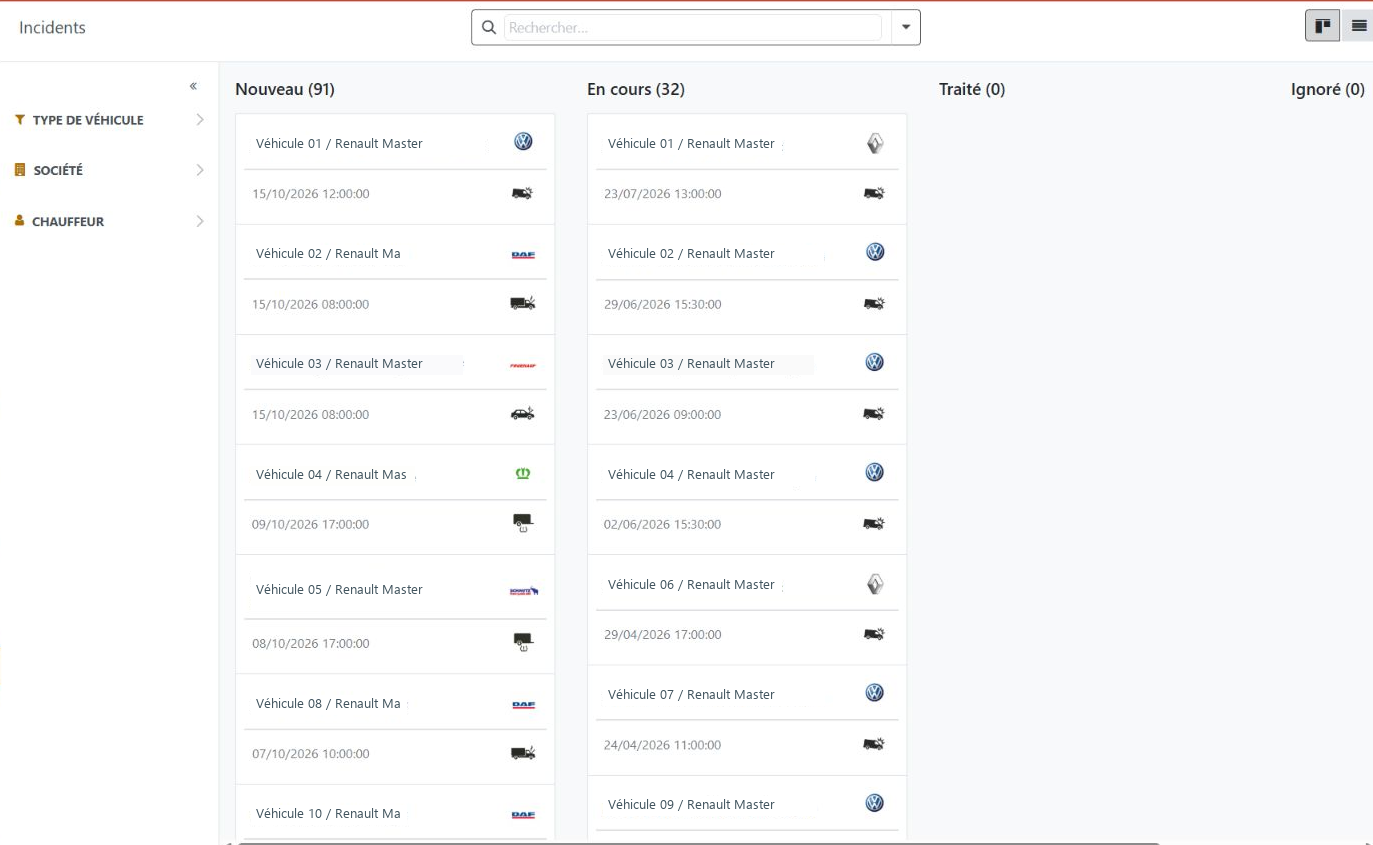Click the green logo on Nouveau Véhicule 04
1373x845 pixels.
tap(523, 474)
